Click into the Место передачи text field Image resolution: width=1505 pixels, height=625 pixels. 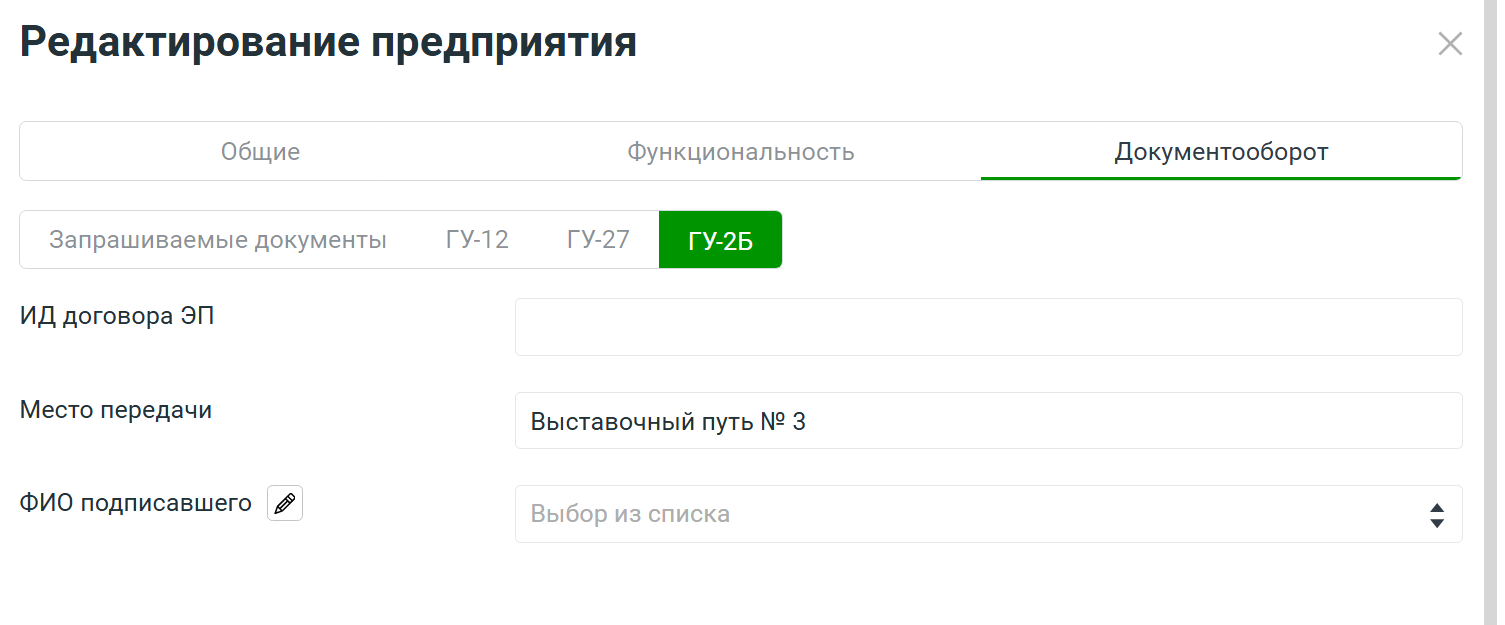[x=1100, y=421]
